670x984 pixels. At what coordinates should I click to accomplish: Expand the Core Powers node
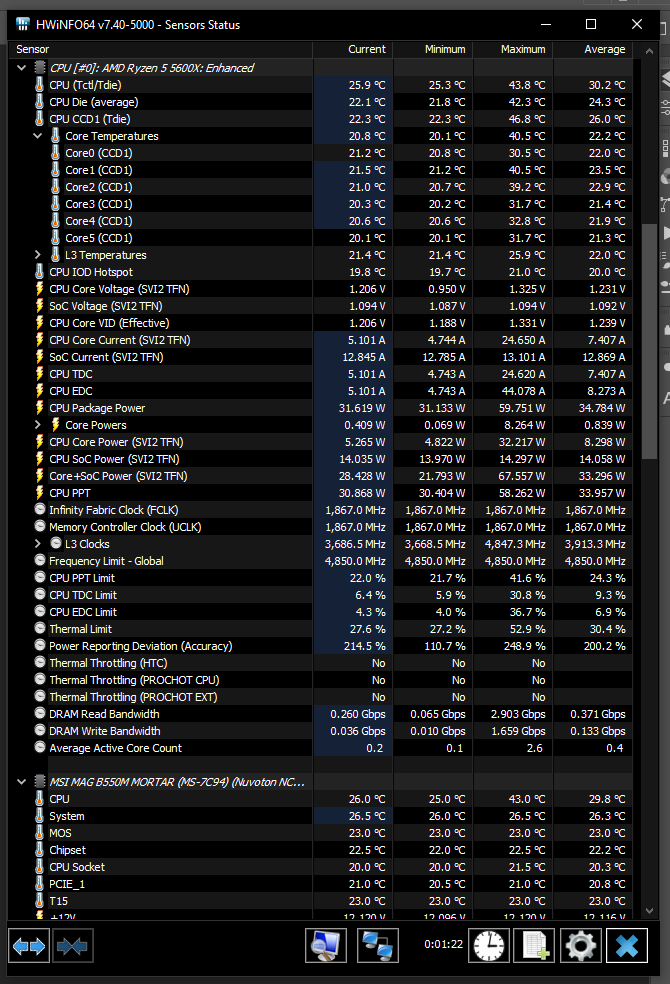pyautogui.click(x=38, y=425)
